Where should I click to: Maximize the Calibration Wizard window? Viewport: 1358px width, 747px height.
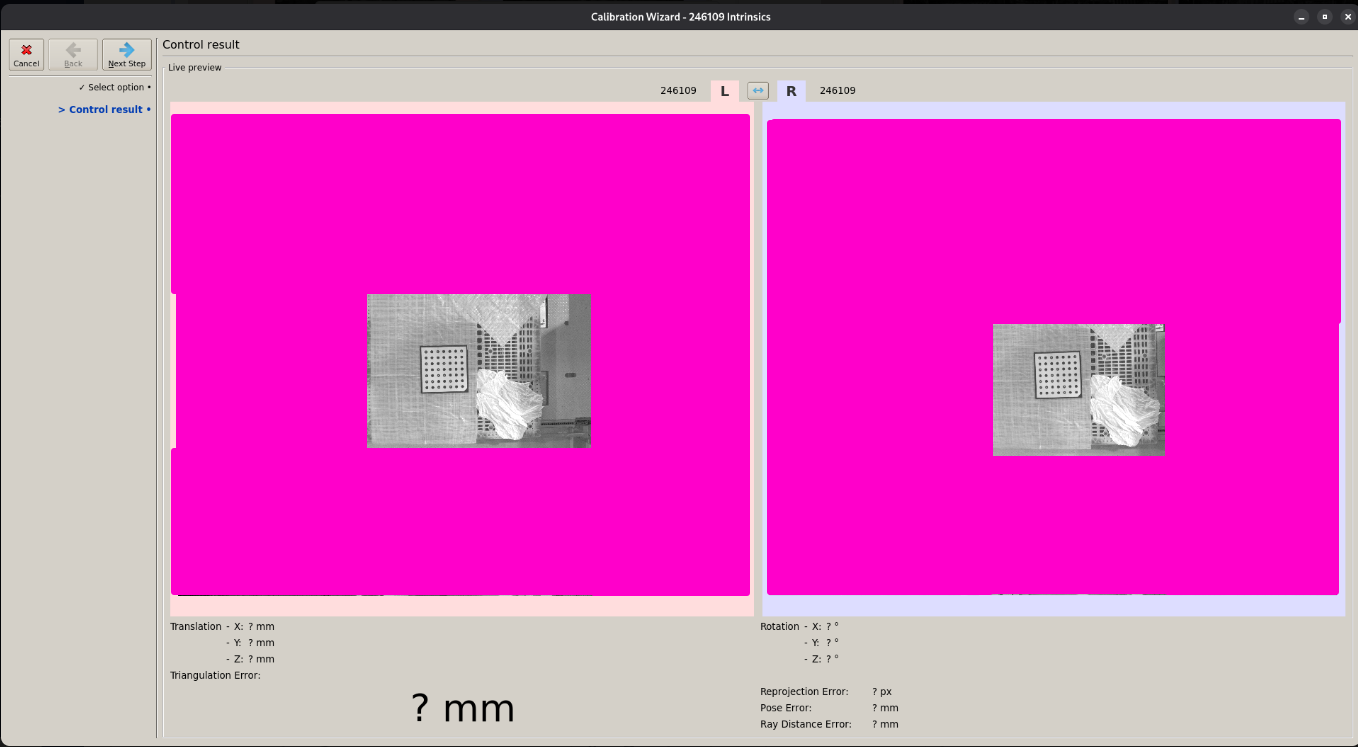(1324, 16)
